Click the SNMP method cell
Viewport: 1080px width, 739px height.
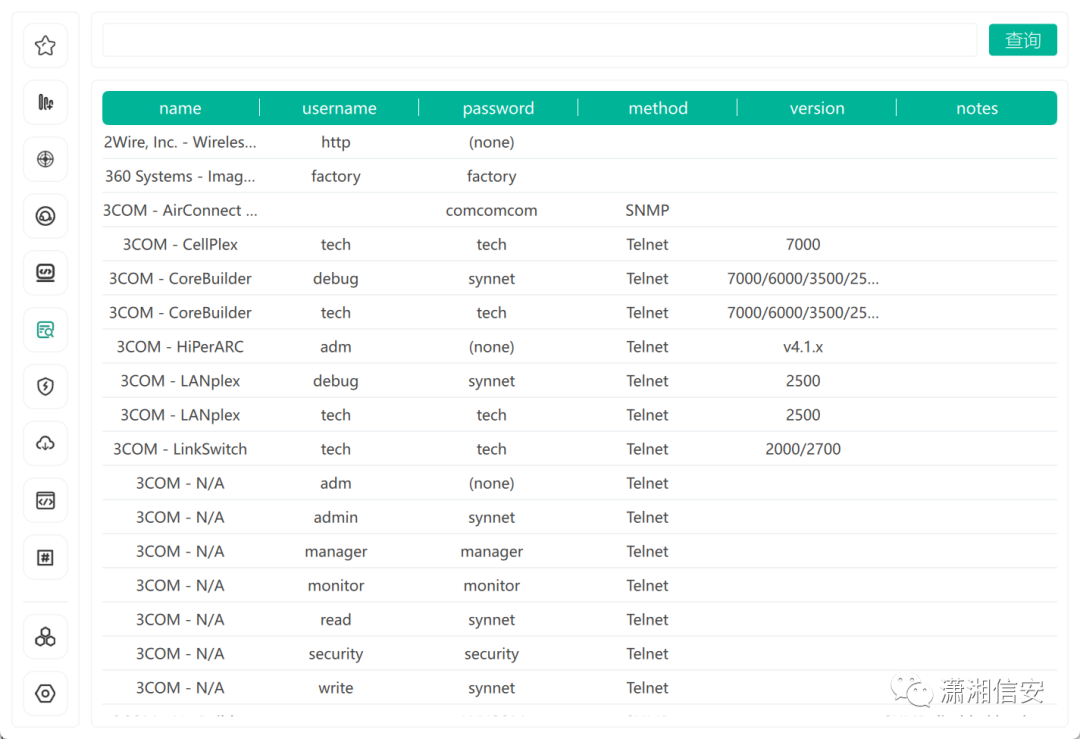click(647, 211)
